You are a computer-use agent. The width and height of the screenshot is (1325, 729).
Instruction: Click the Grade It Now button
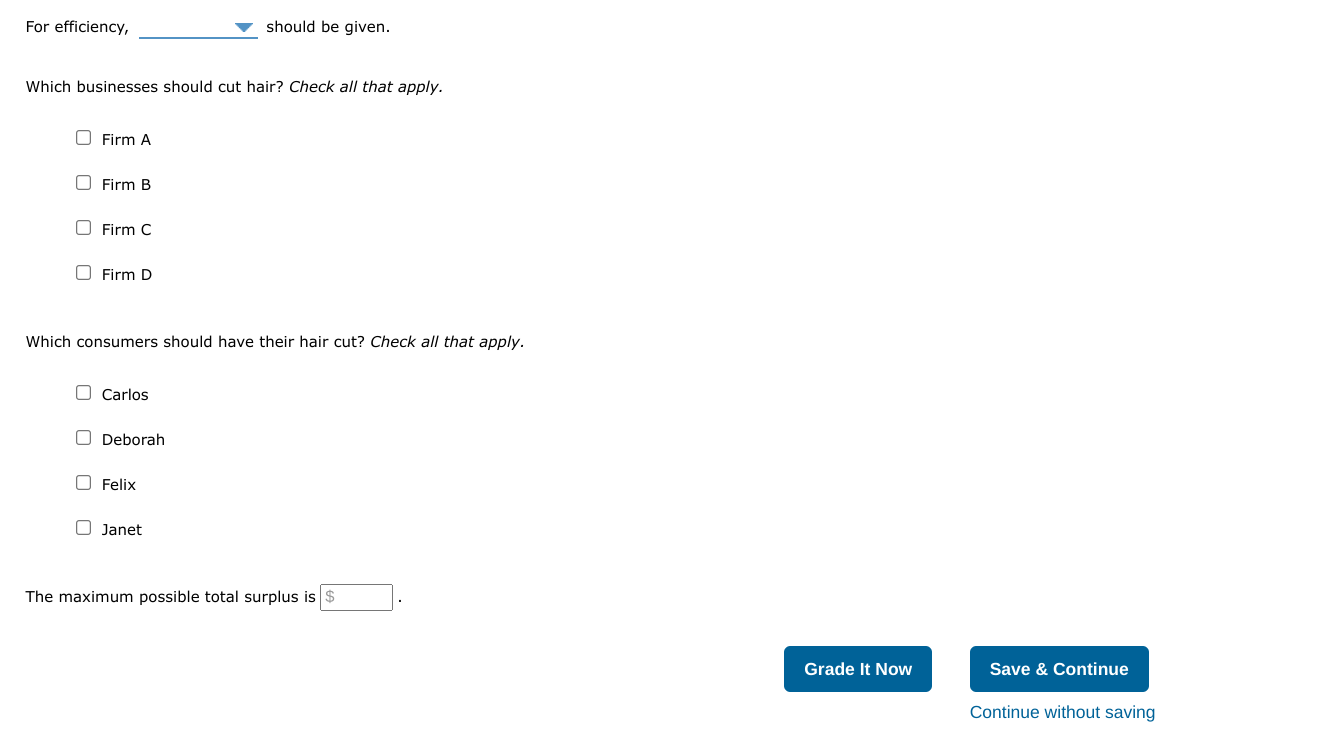point(857,668)
